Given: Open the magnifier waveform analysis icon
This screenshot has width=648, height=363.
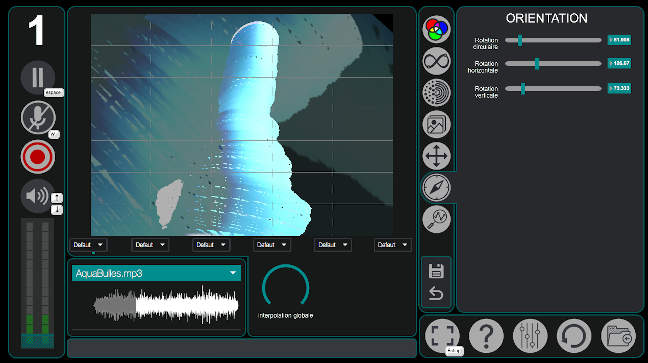Looking at the screenshot, I should click(436, 219).
